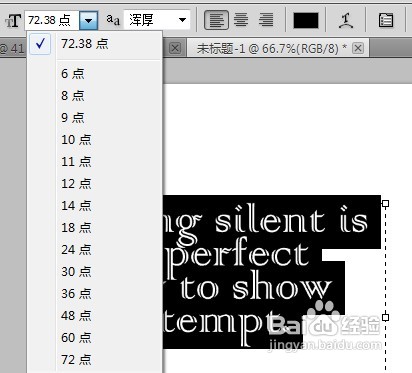This screenshot has height=373, width=412.
Task: Close the partially hidden document tab
Action: pyautogui.click(x=175, y=48)
